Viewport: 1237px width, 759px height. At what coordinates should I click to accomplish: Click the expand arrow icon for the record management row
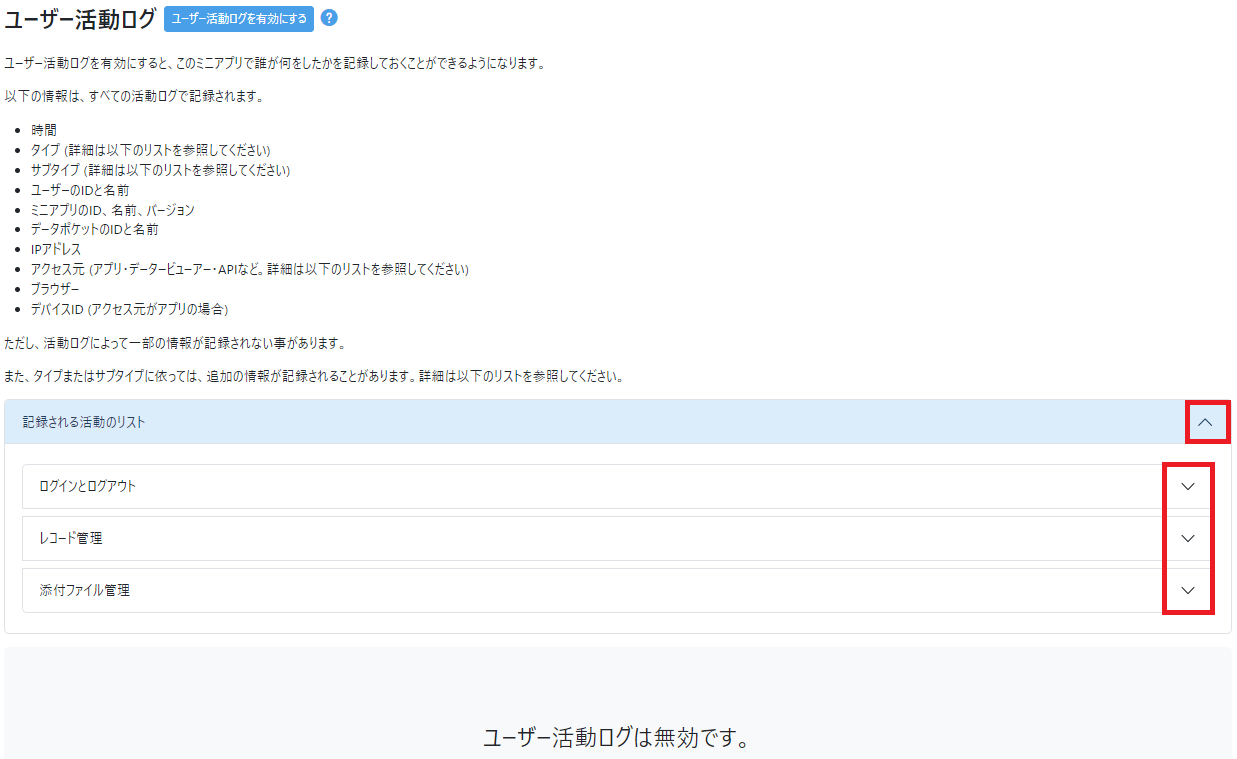1187,538
